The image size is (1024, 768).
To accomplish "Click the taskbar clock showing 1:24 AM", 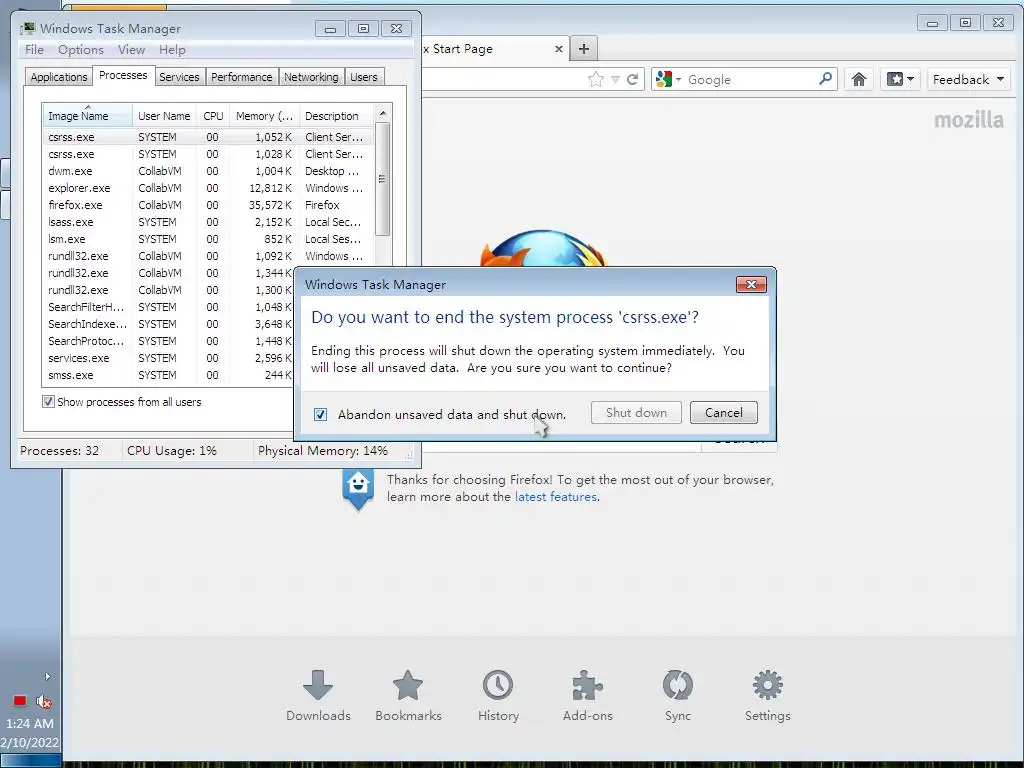I will click(30, 724).
